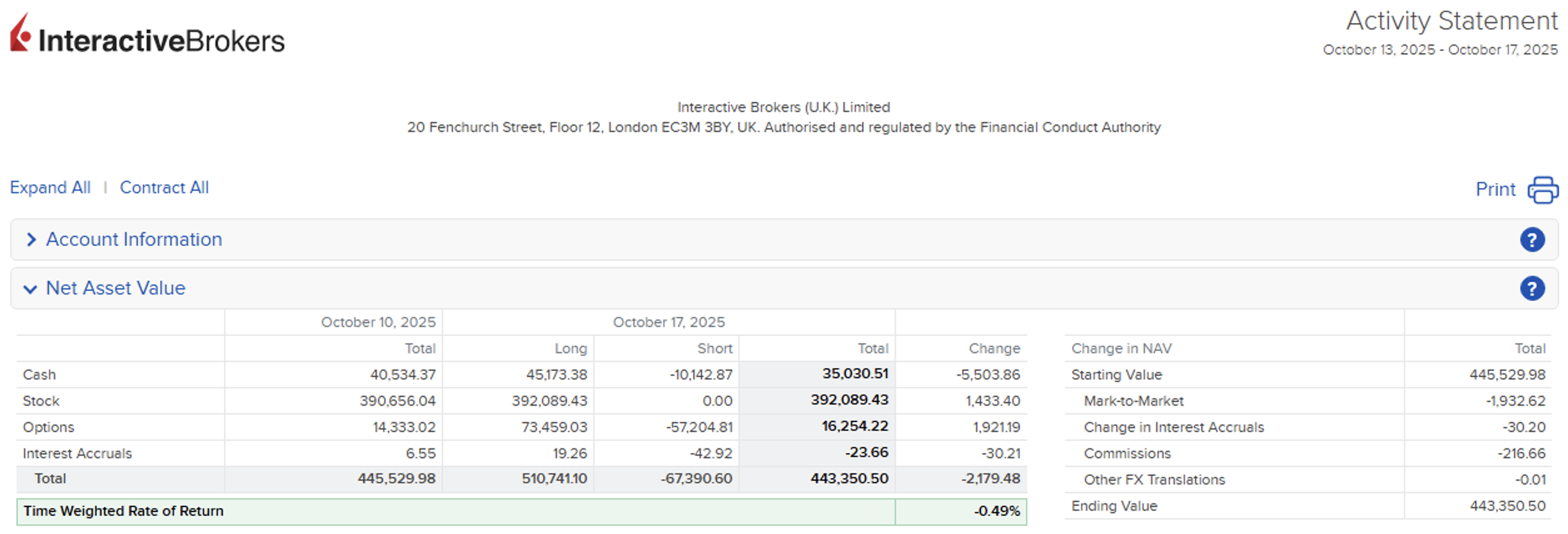
Task: Click the Cash total value 35,030.51
Action: tap(855, 374)
